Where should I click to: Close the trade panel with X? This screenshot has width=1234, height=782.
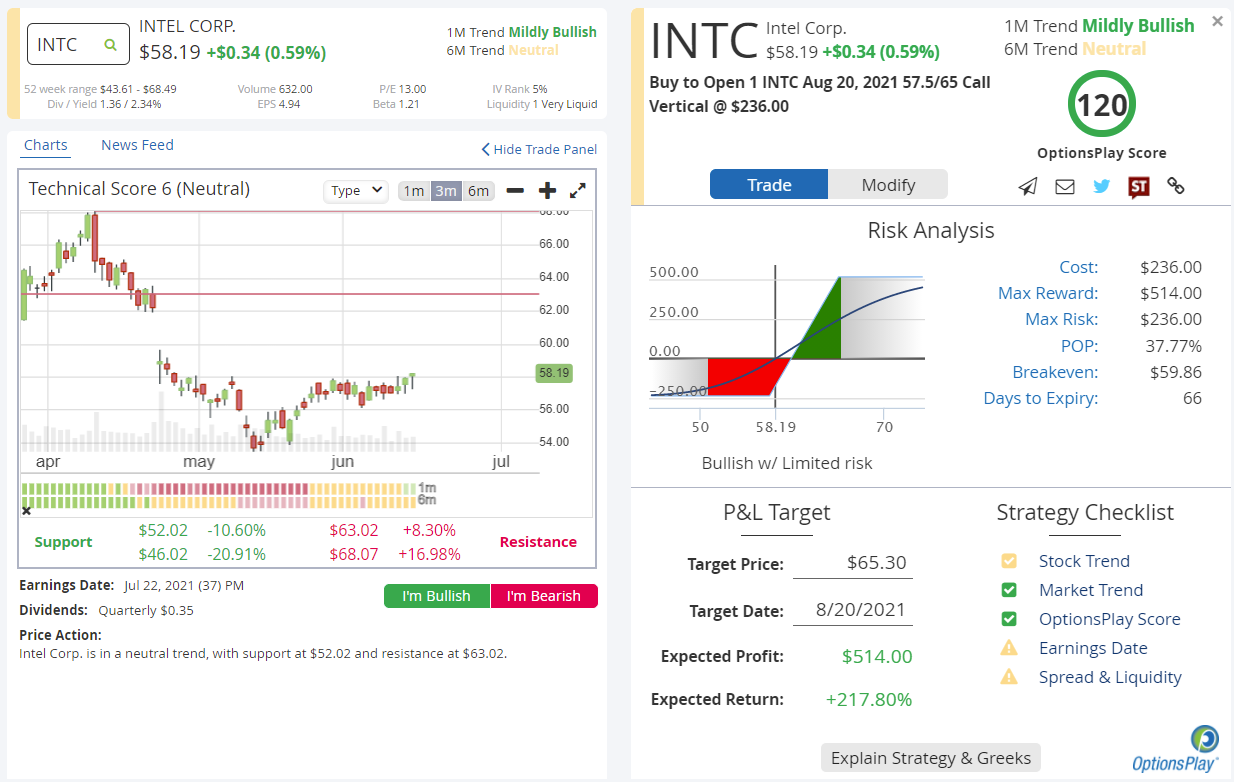coord(1217,20)
